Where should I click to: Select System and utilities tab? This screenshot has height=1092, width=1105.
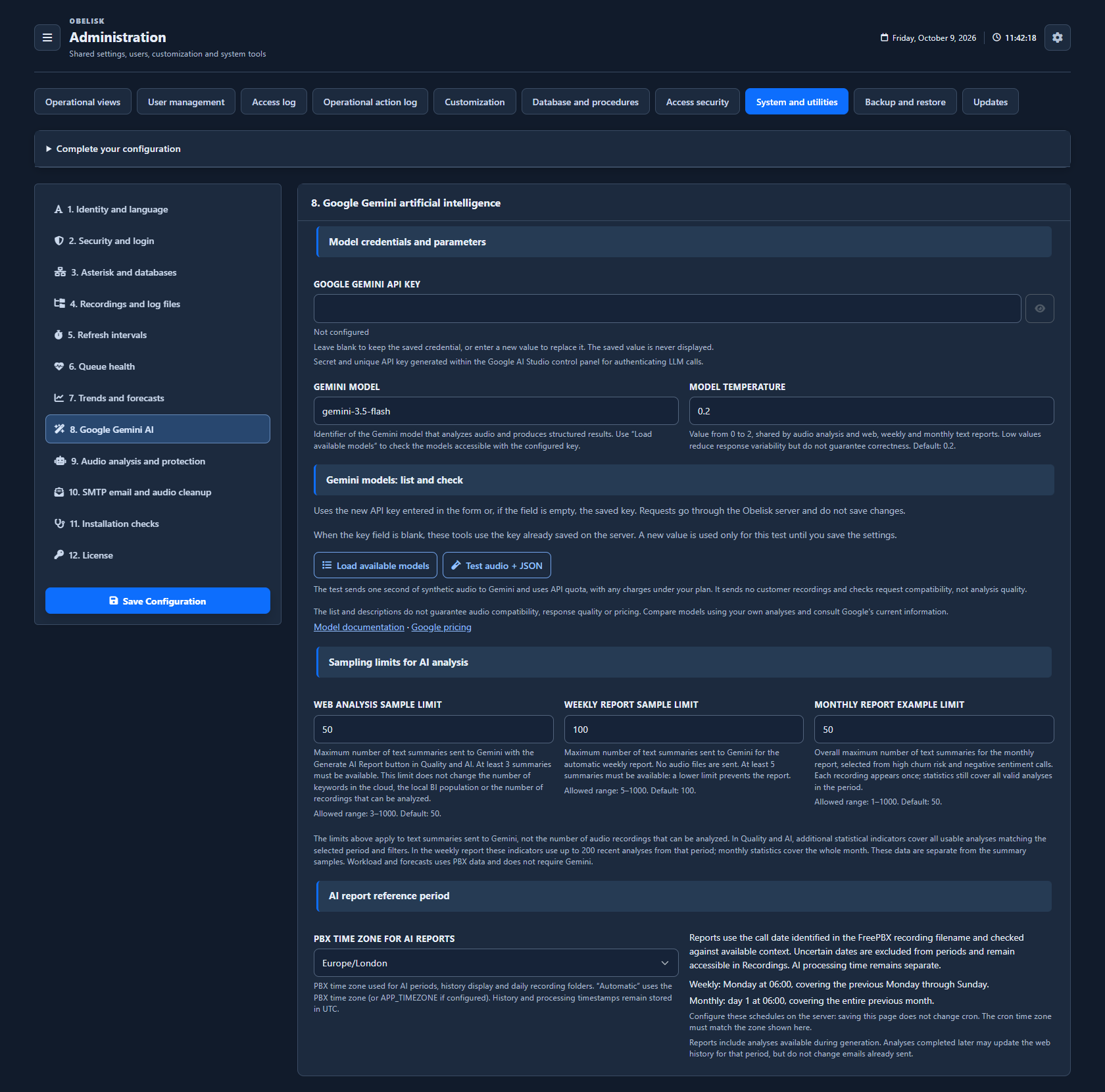pyautogui.click(x=797, y=102)
